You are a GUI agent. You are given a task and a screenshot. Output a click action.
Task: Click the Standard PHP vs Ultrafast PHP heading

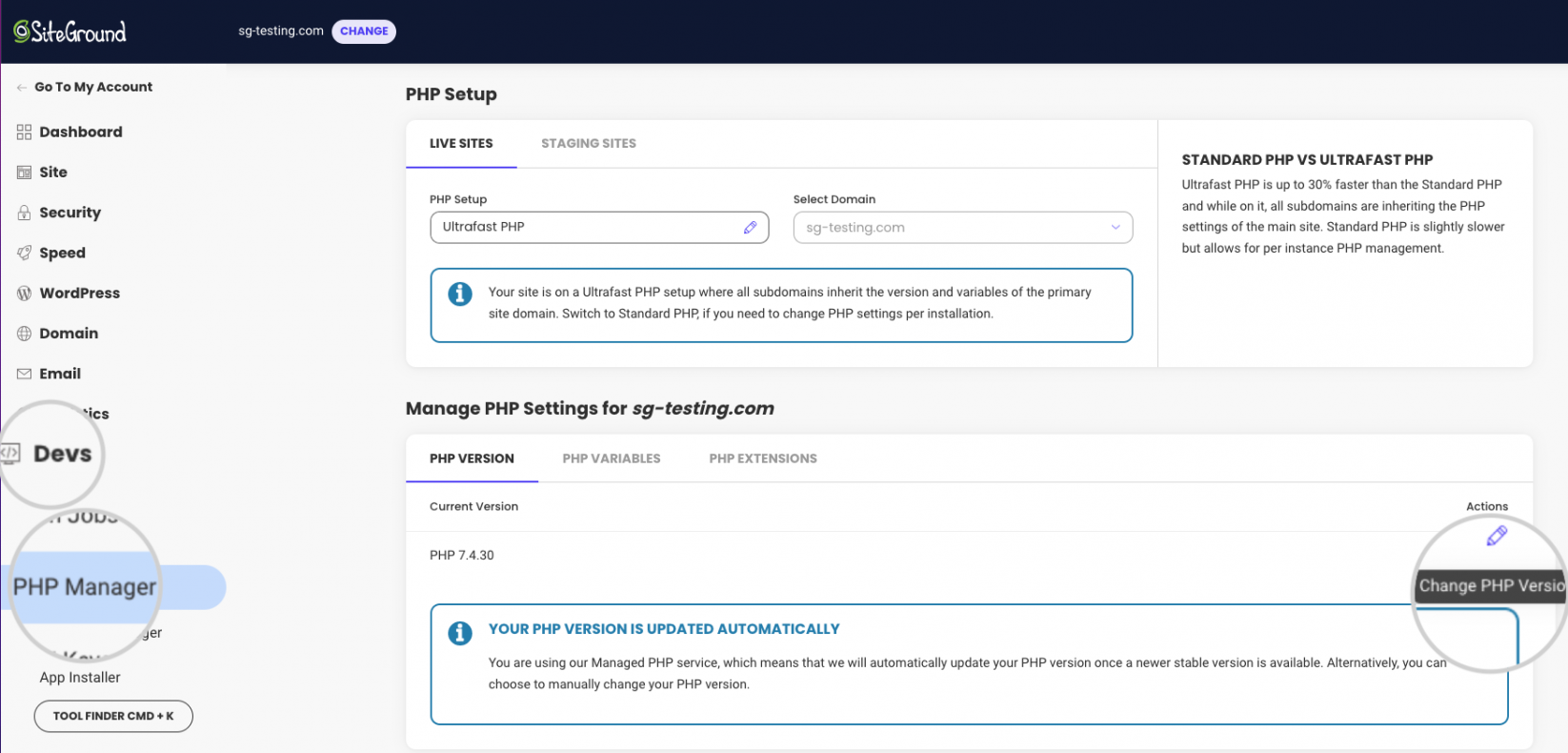[1307, 160]
